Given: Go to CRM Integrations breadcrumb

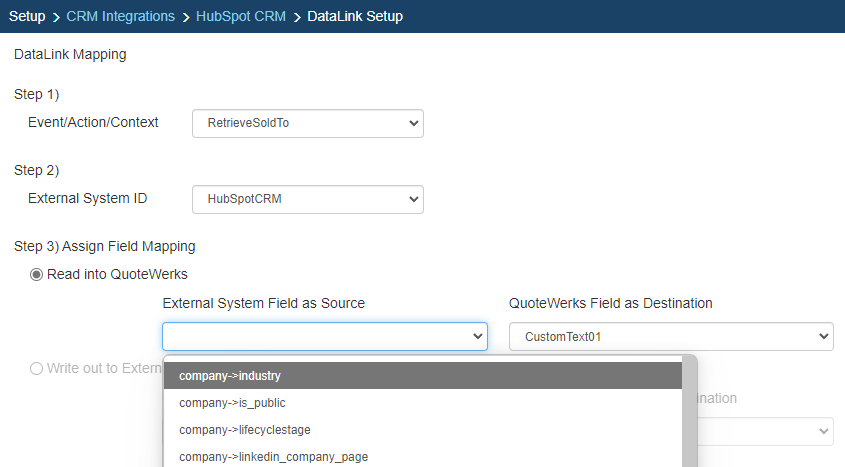Looking at the screenshot, I should click(x=120, y=17).
